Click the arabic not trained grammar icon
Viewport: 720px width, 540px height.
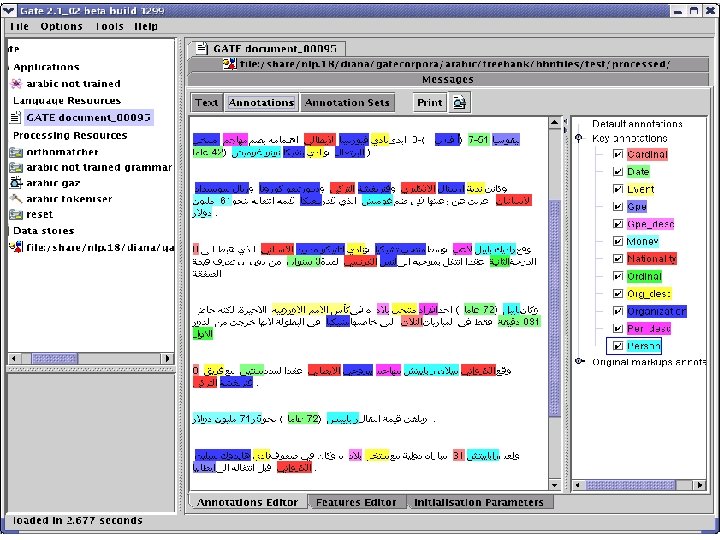pos(16,168)
